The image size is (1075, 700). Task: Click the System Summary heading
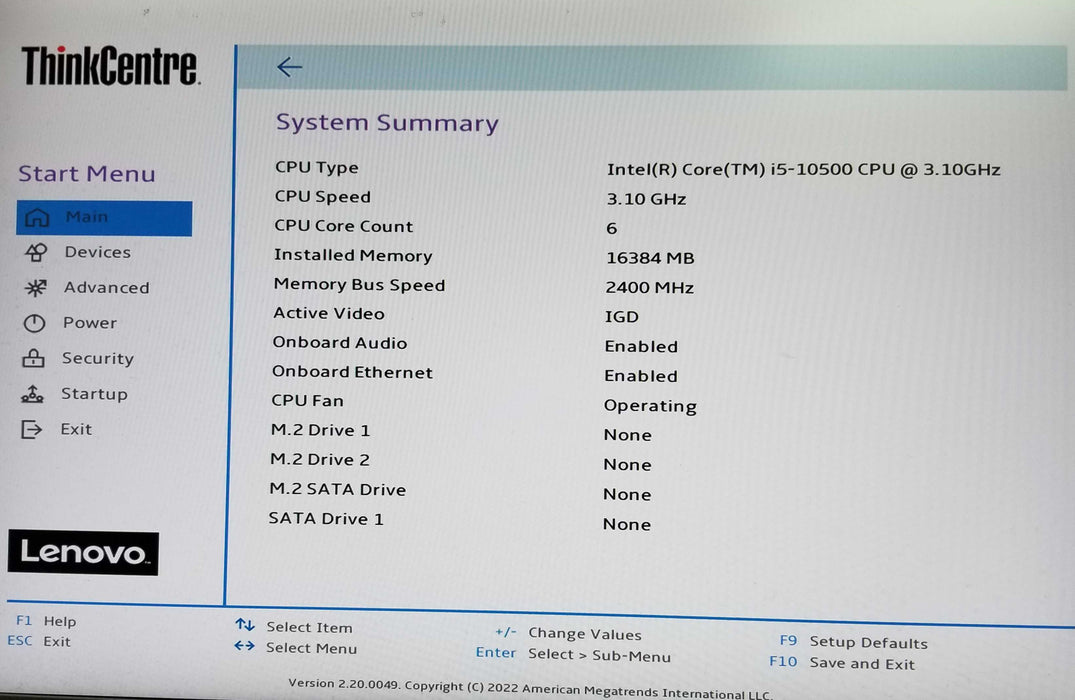(x=387, y=123)
